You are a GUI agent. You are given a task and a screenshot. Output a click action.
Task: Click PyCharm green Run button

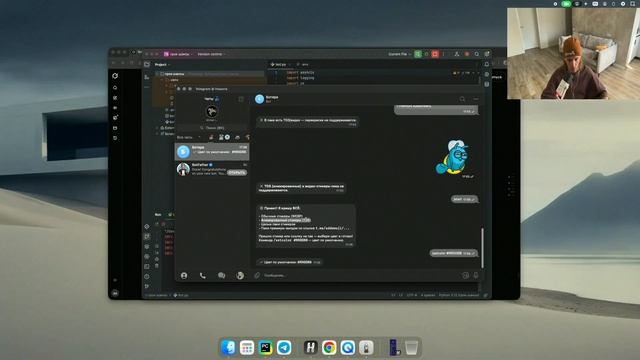418,54
